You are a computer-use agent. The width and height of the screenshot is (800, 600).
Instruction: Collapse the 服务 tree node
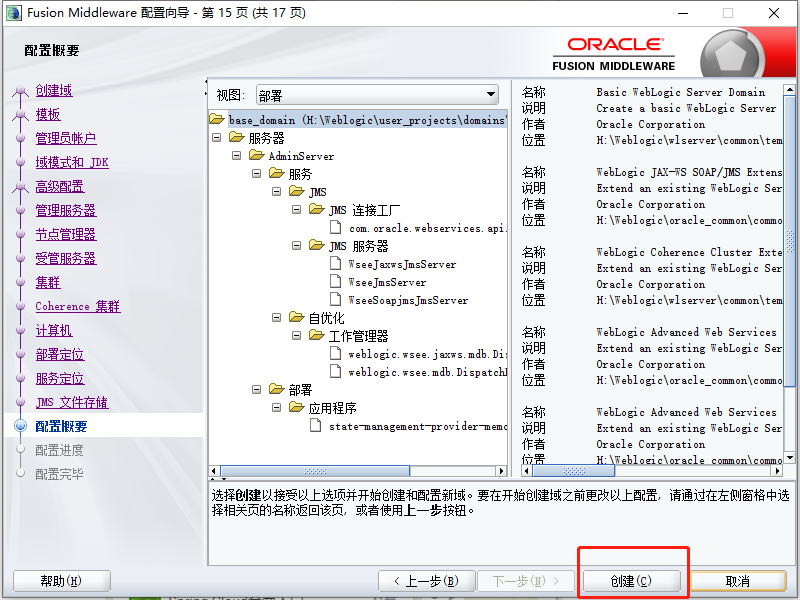pos(257,173)
